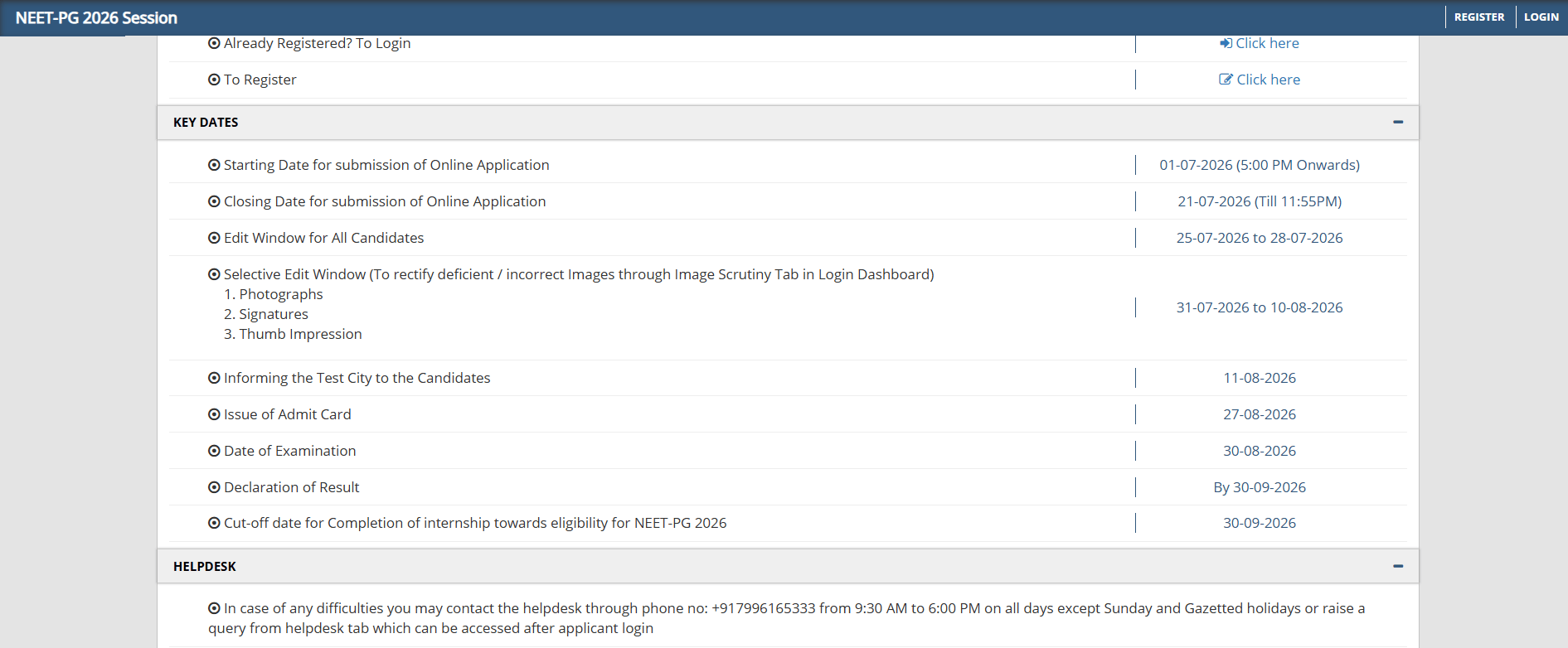Image resolution: width=1568 pixels, height=648 pixels.
Task: Click date range '31-07-2026 to 10-08-2026'
Action: click(1260, 307)
